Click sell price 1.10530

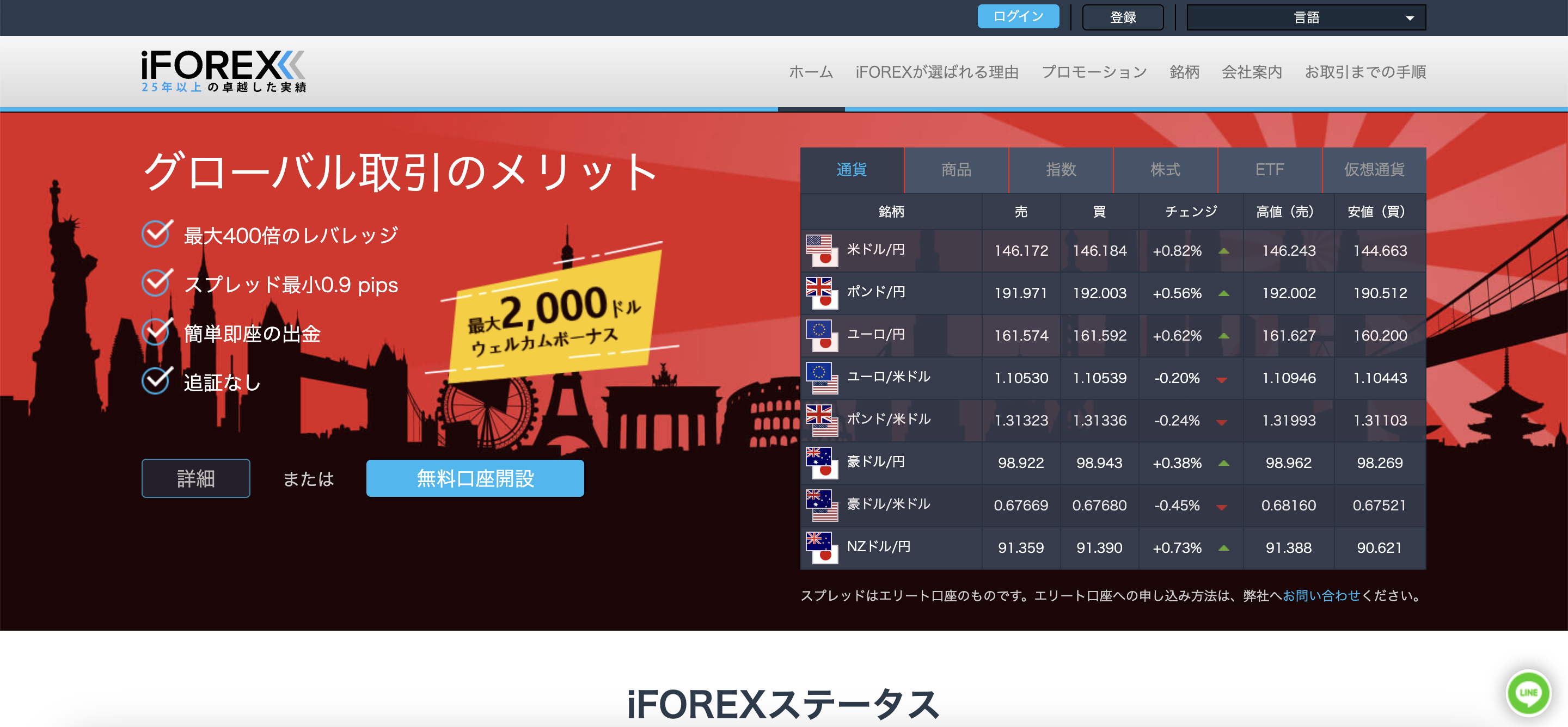click(1021, 378)
